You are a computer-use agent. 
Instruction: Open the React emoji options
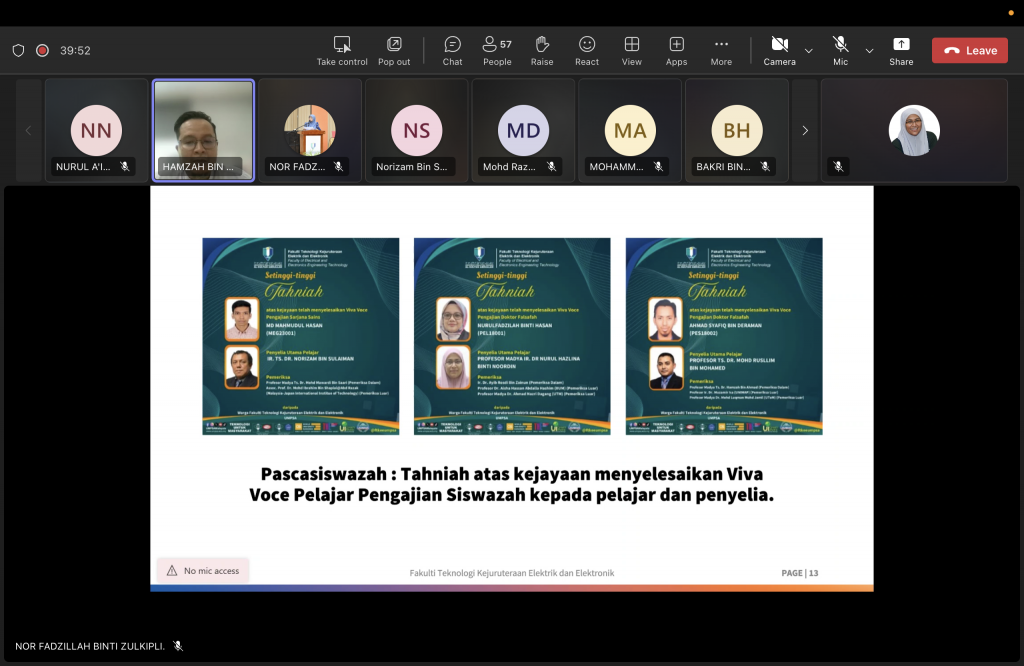click(x=586, y=50)
